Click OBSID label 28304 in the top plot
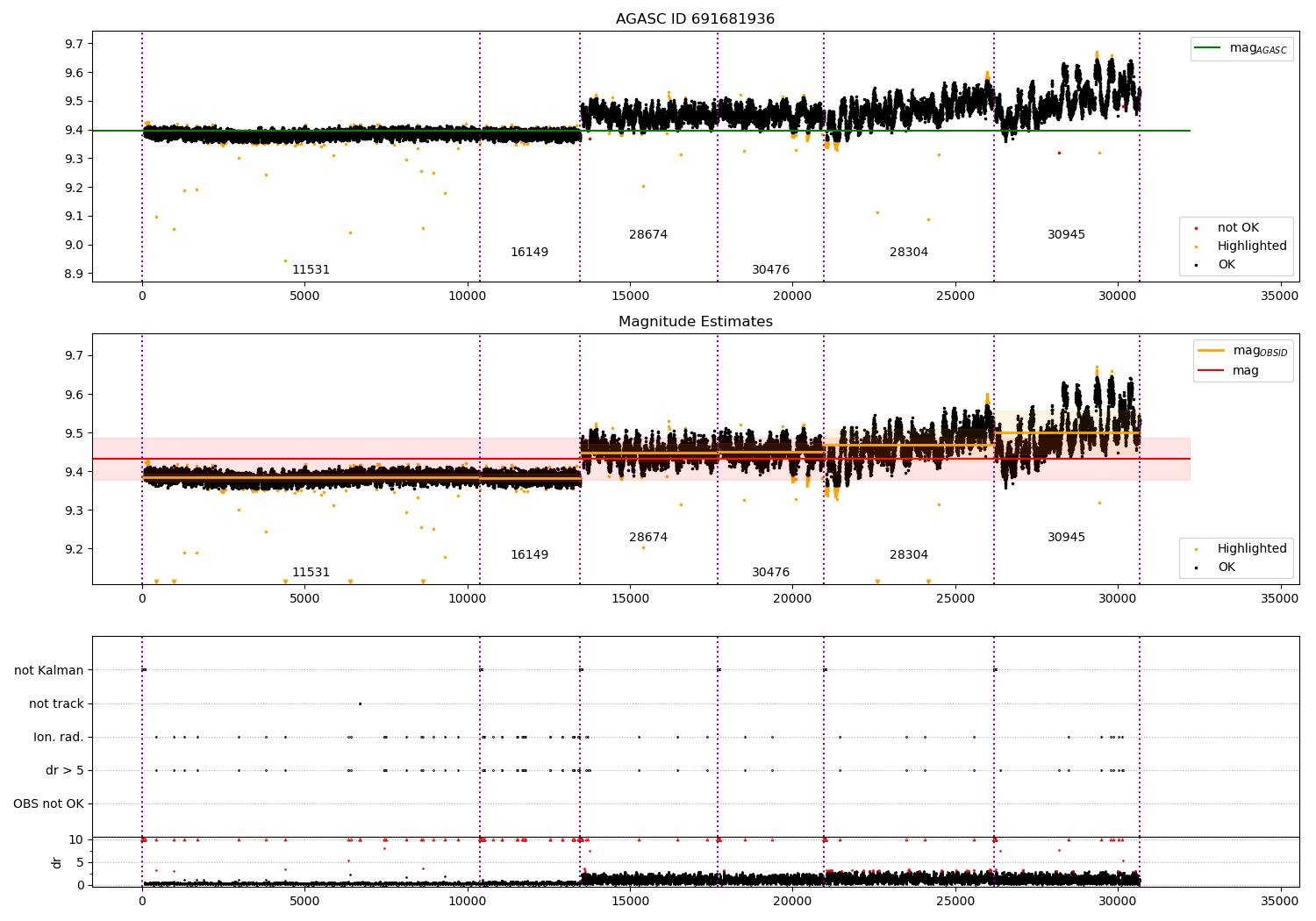This screenshot has width=1316, height=921. (909, 253)
